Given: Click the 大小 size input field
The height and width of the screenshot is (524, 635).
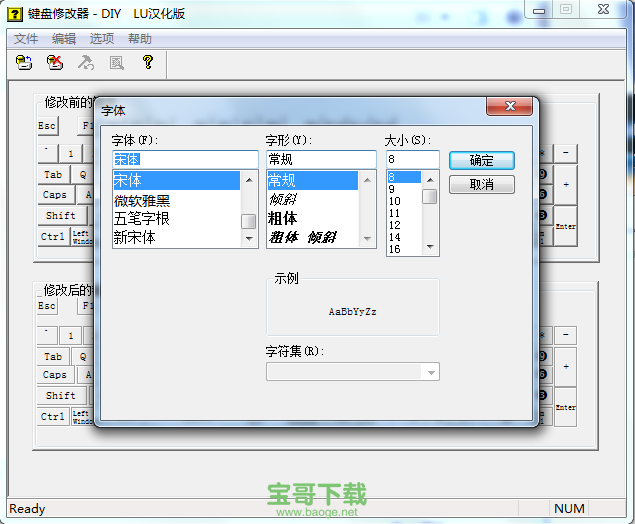Looking at the screenshot, I should tap(413, 159).
